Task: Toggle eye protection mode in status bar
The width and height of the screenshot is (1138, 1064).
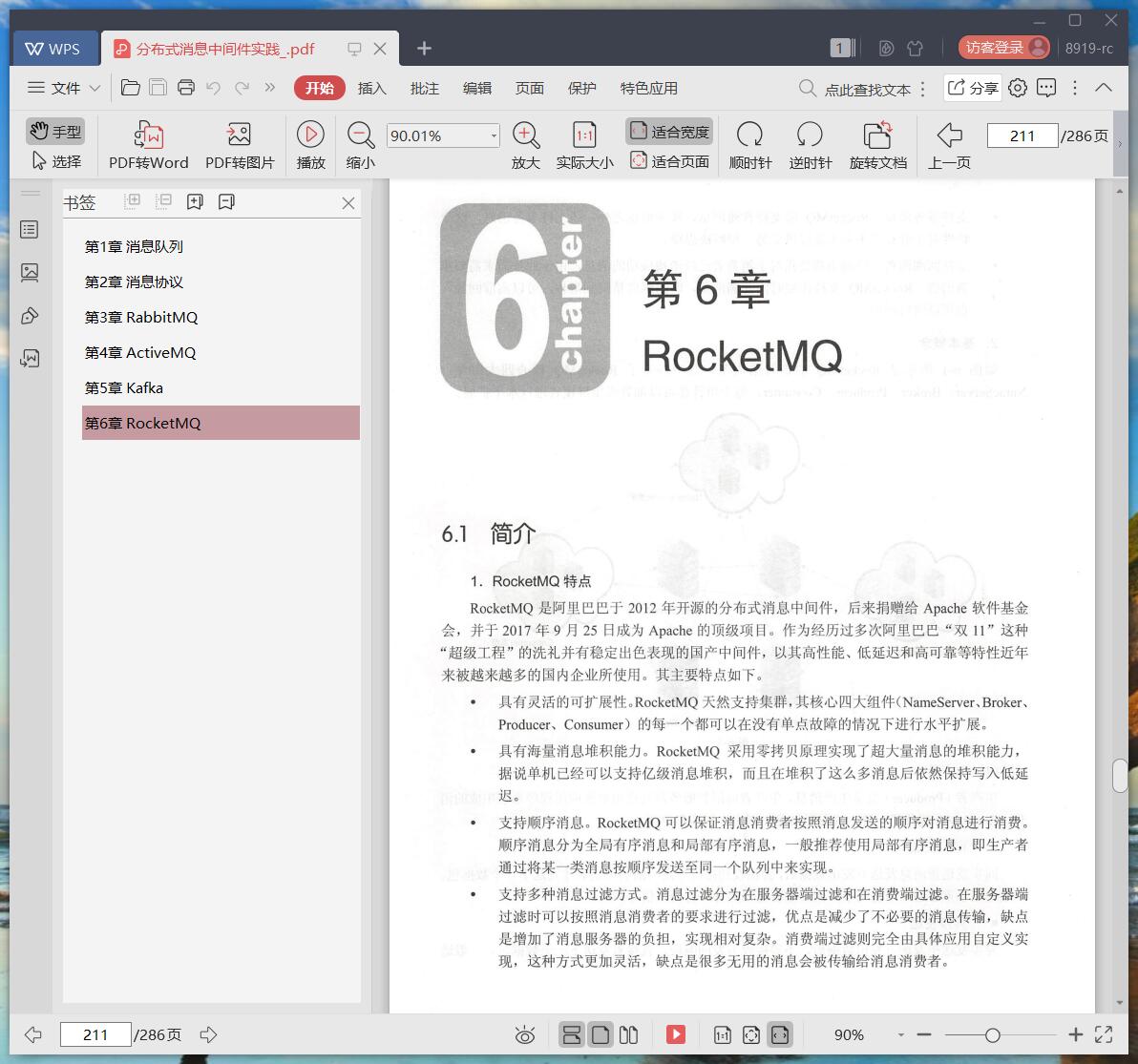Action: 525,1035
